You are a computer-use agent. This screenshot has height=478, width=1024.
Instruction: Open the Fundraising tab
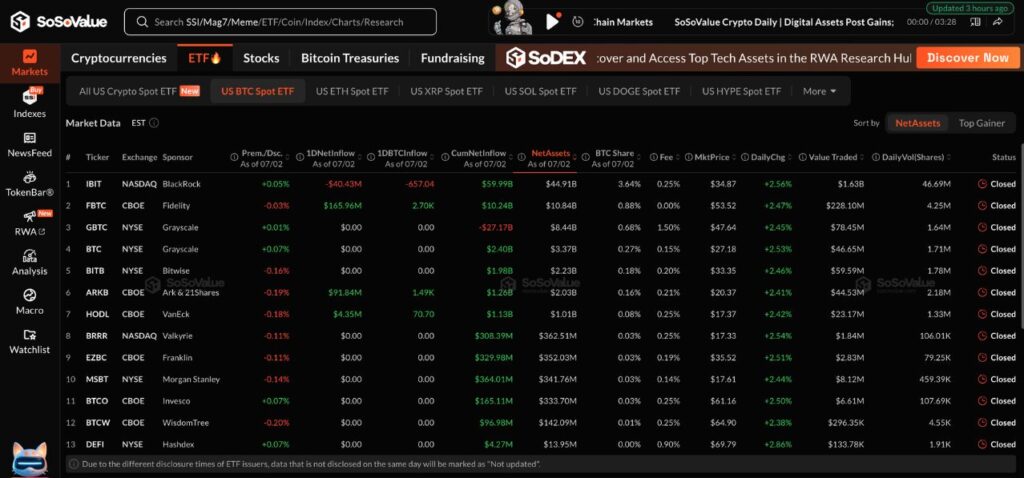pyautogui.click(x=453, y=58)
